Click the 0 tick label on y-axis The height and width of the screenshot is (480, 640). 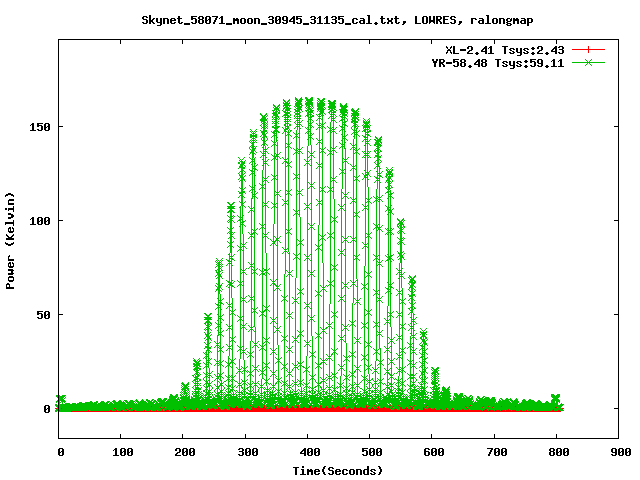coord(46,409)
